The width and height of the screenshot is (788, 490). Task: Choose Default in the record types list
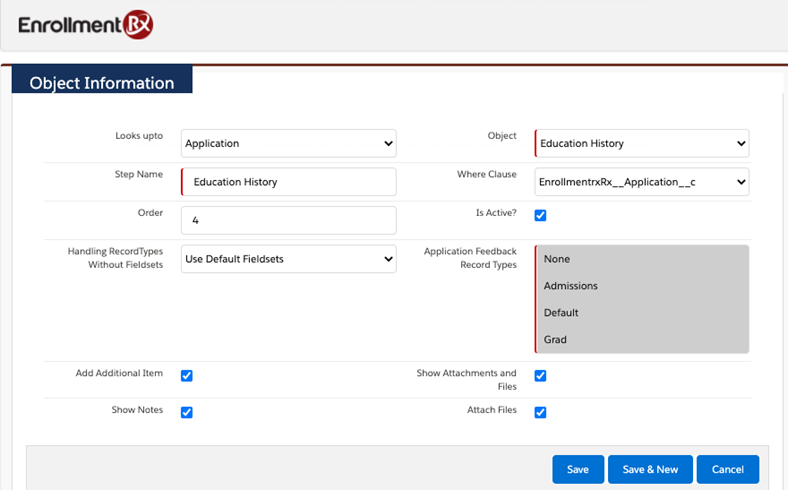[561, 313]
